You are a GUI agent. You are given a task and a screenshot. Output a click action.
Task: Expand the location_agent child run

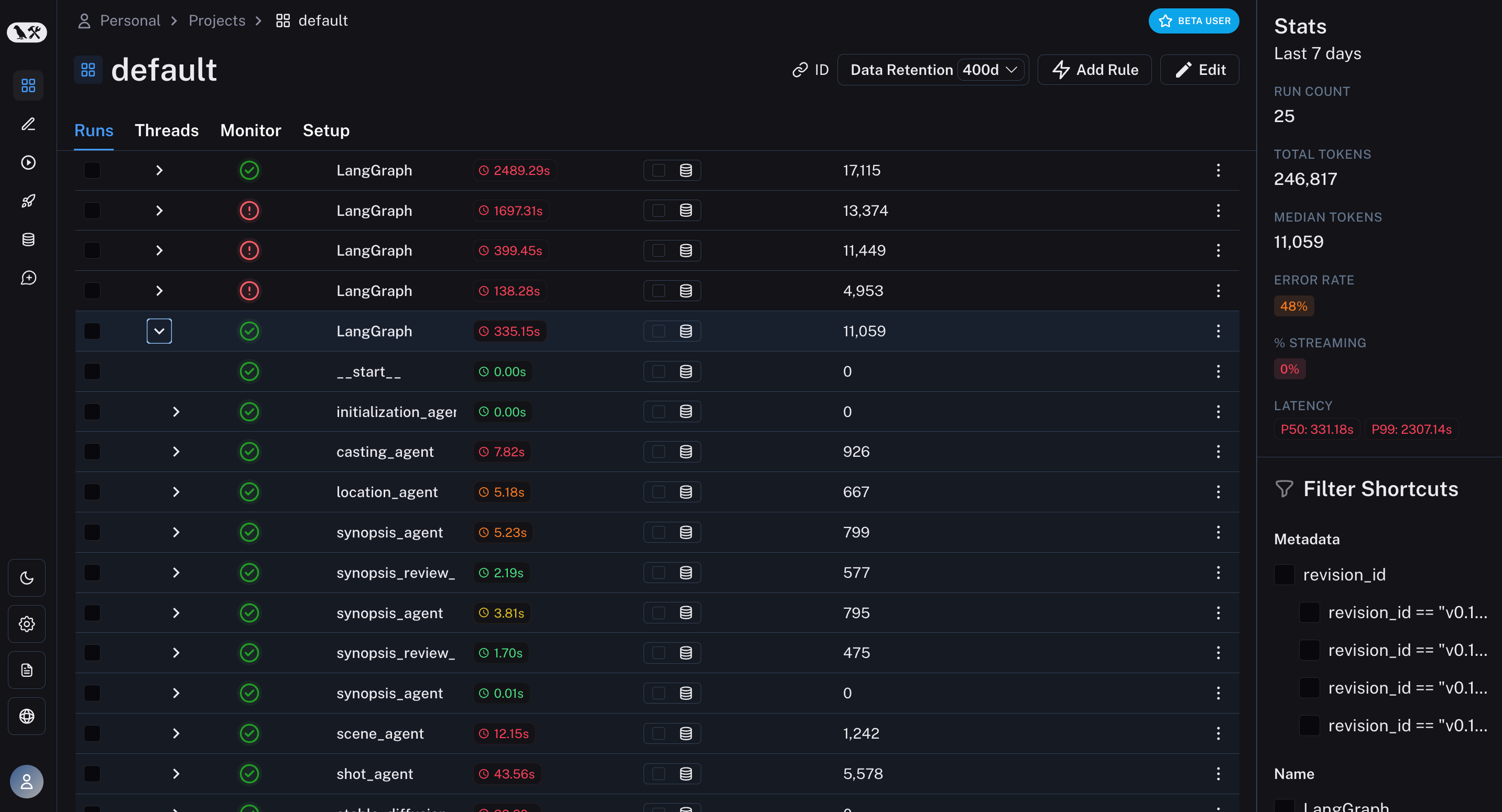click(x=176, y=492)
